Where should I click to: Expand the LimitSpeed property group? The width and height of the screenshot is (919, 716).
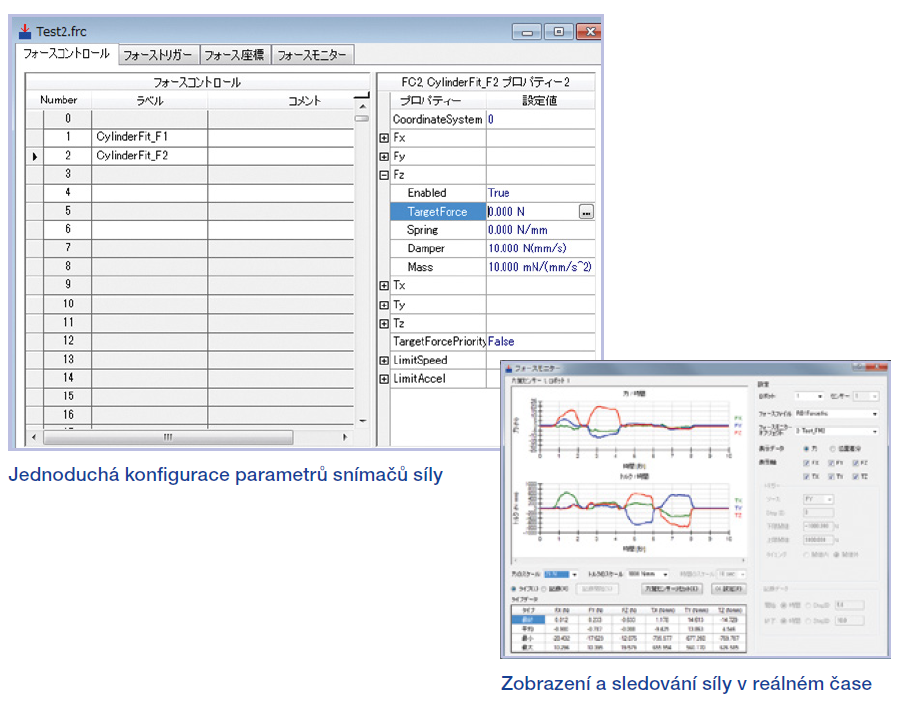[x=384, y=360]
